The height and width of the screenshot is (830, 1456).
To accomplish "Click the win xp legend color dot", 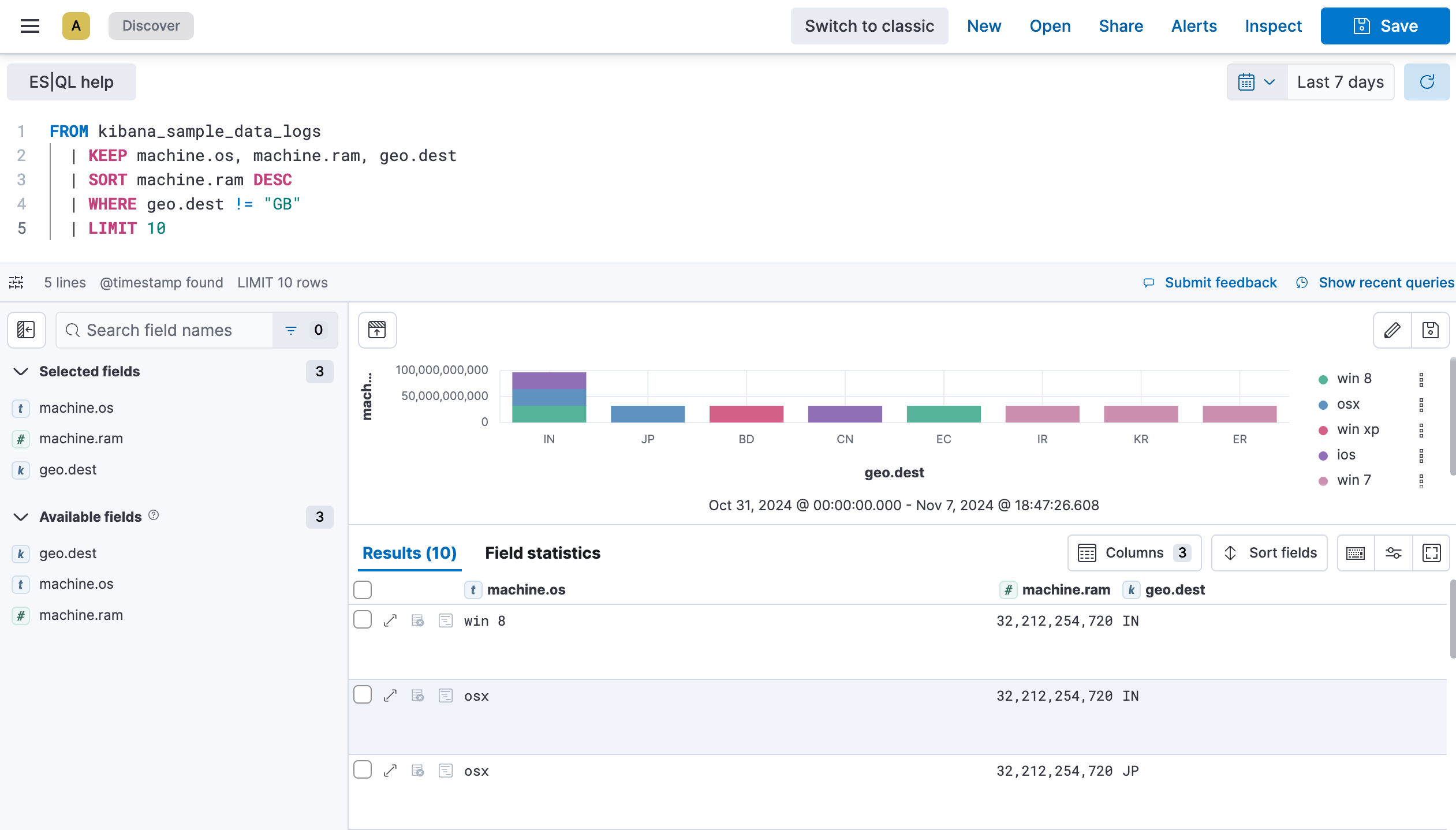I will click(1324, 429).
